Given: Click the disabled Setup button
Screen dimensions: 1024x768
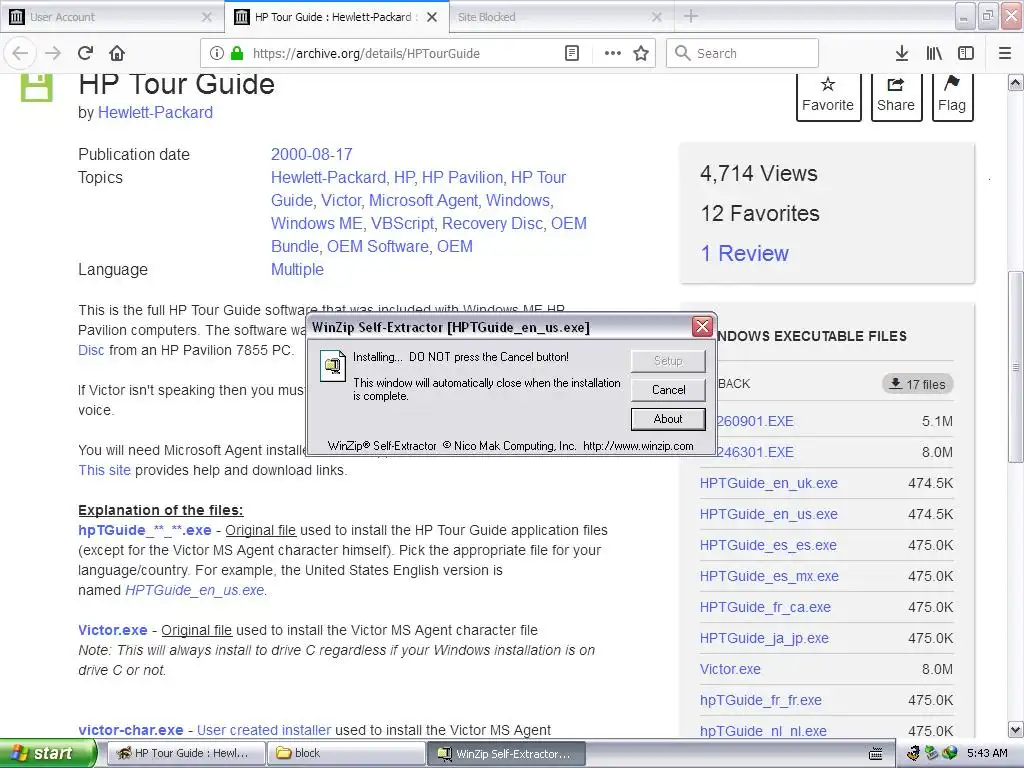Looking at the screenshot, I should 668,360.
